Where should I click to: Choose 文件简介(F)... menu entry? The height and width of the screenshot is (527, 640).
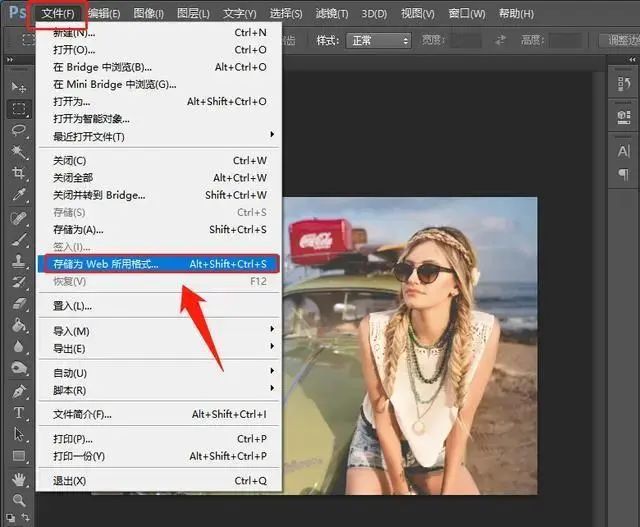[159, 414]
